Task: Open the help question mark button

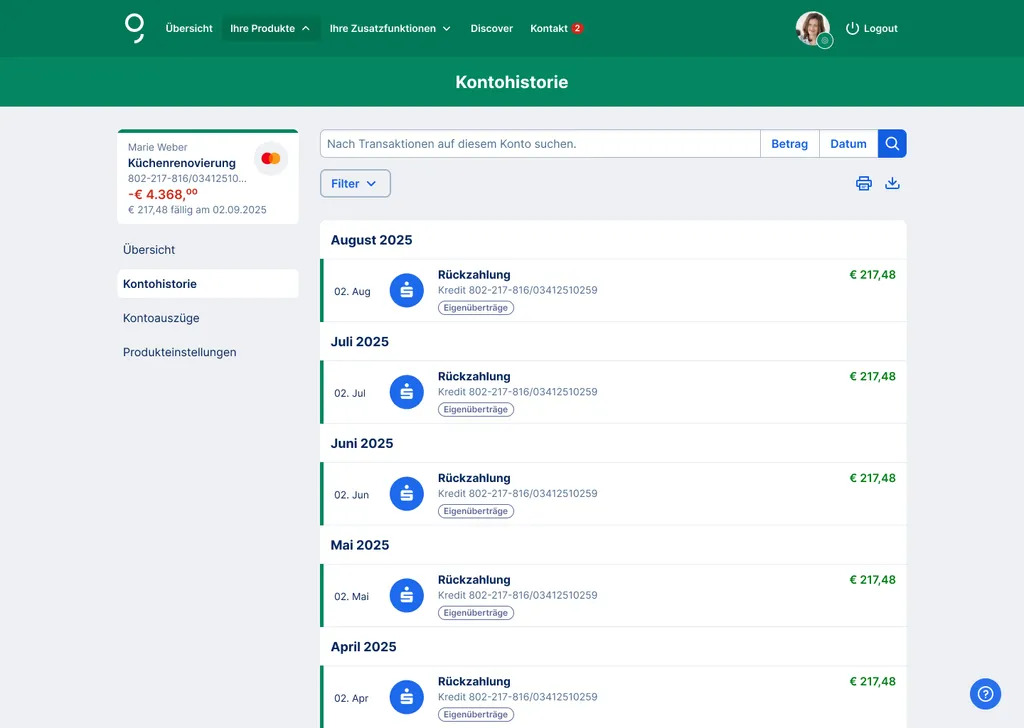Action: 985,694
